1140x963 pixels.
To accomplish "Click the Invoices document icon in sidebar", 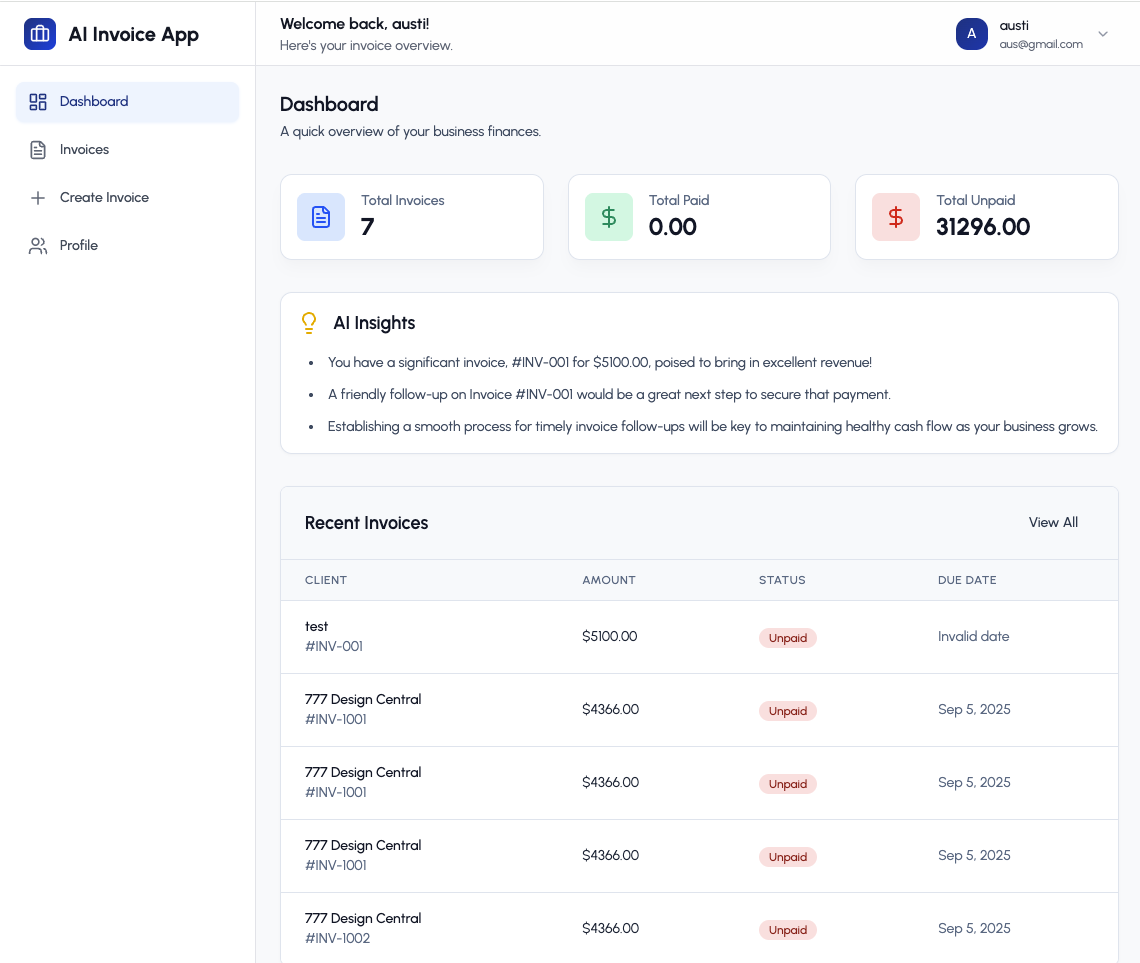I will click(x=38, y=150).
